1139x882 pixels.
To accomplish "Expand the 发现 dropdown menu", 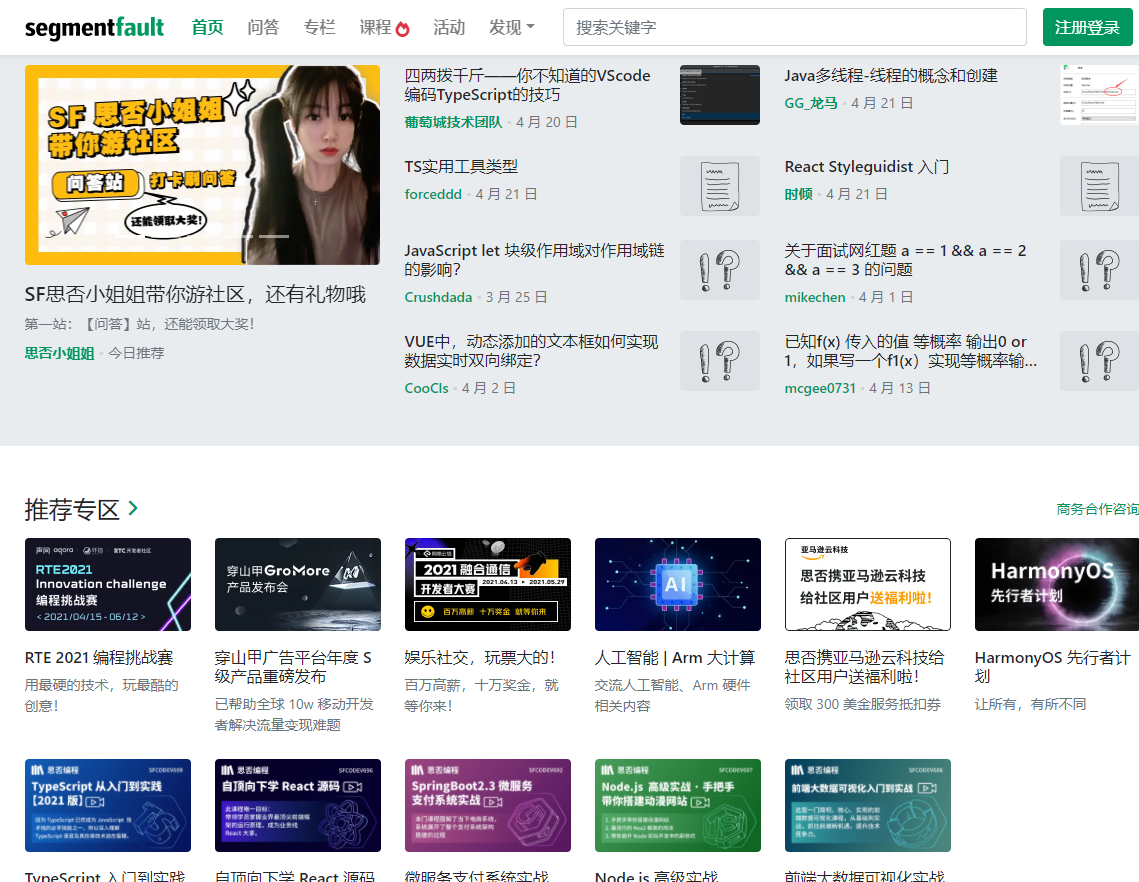I will pos(511,28).
